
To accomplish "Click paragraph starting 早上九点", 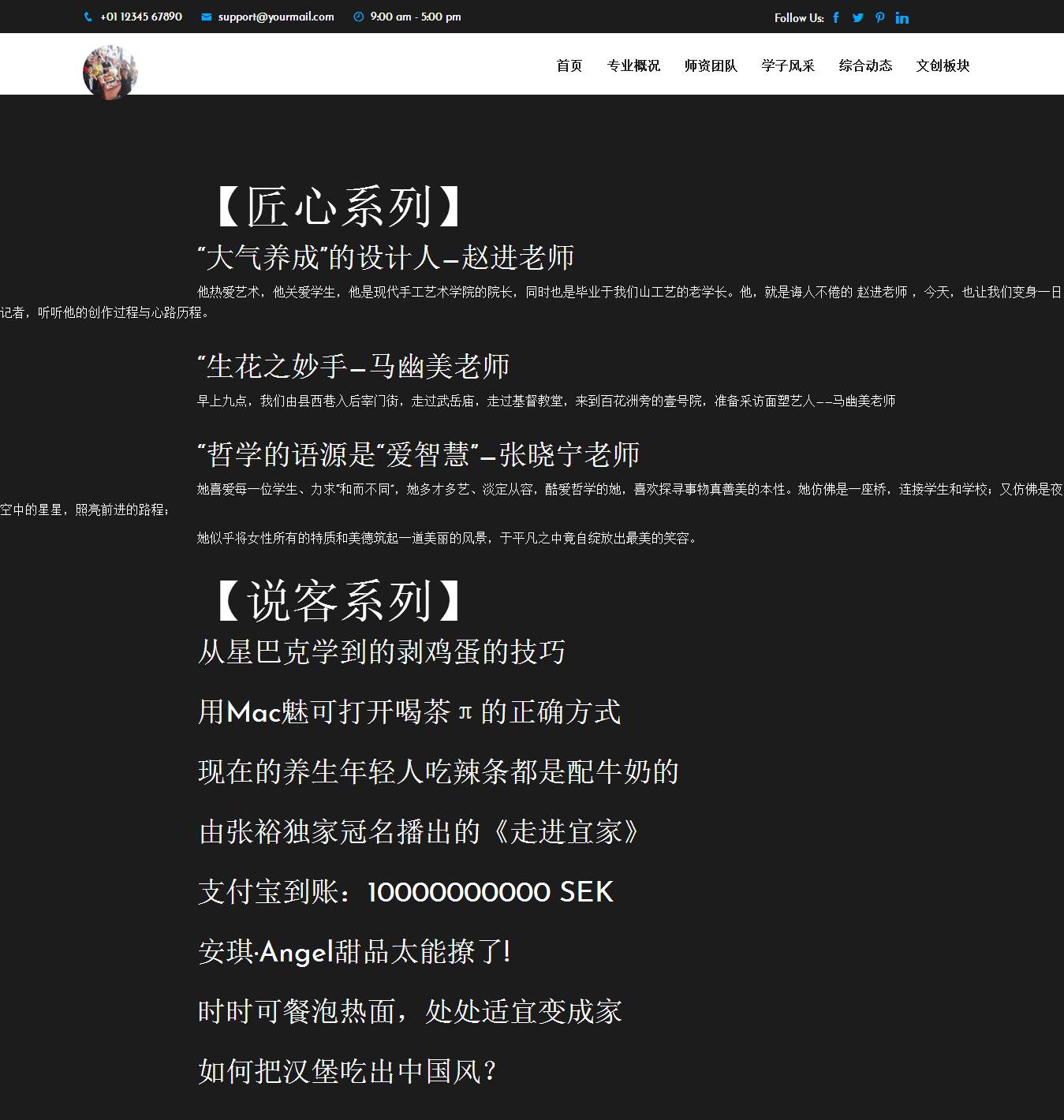I will coord(546,401).
